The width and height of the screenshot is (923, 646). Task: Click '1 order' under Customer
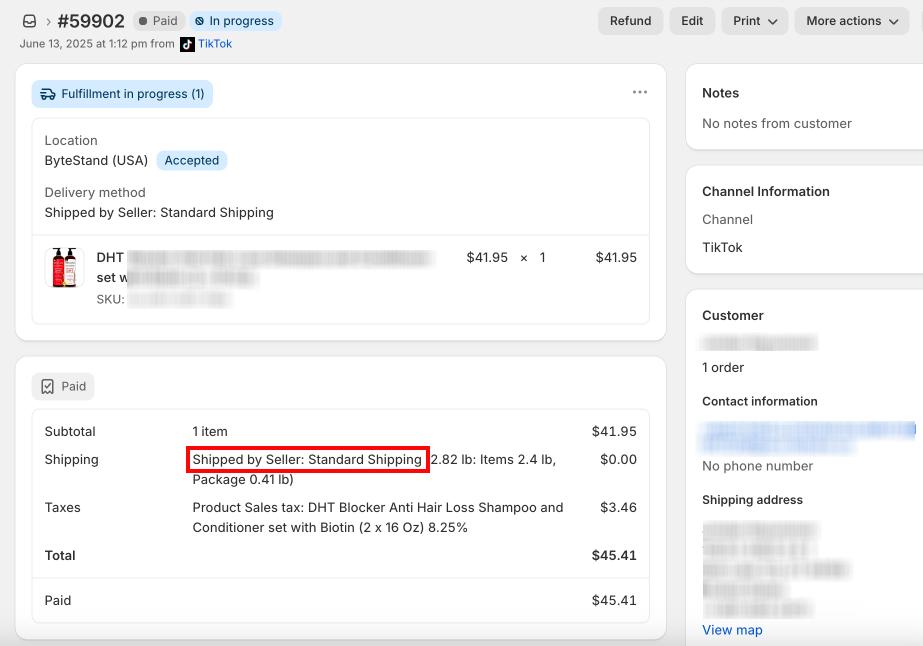723,367
